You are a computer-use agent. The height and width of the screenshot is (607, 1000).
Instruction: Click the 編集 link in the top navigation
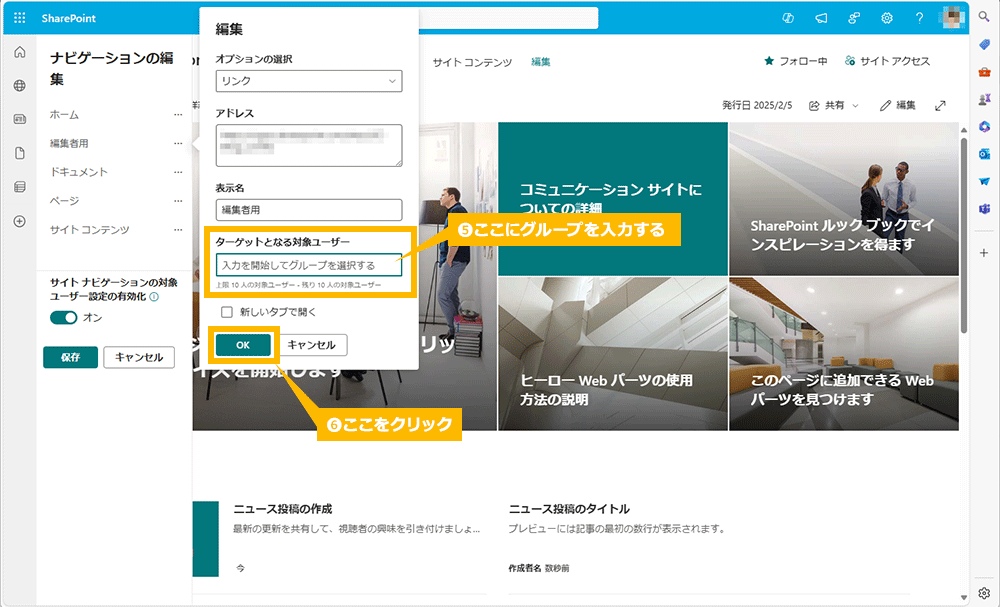541,62
